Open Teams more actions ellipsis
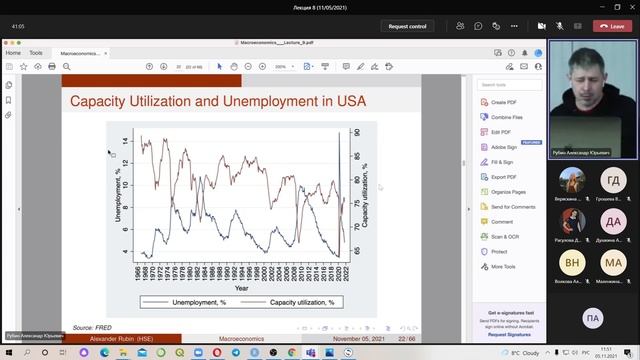640x360 pixels. (514, 26)
